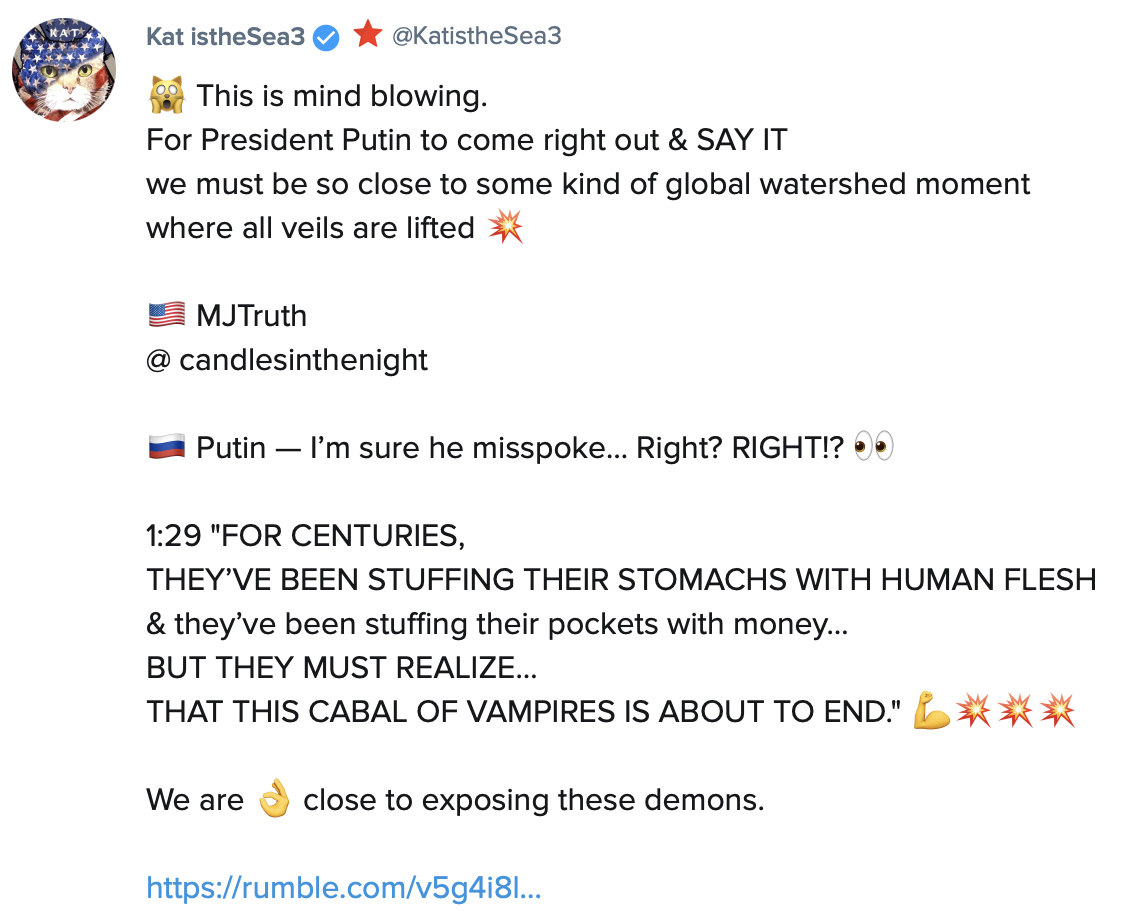The height and width of the screenshot is (922, 1132).
Task: Click the @KatistheSea3 handle
Action: [x=476, y=36]
